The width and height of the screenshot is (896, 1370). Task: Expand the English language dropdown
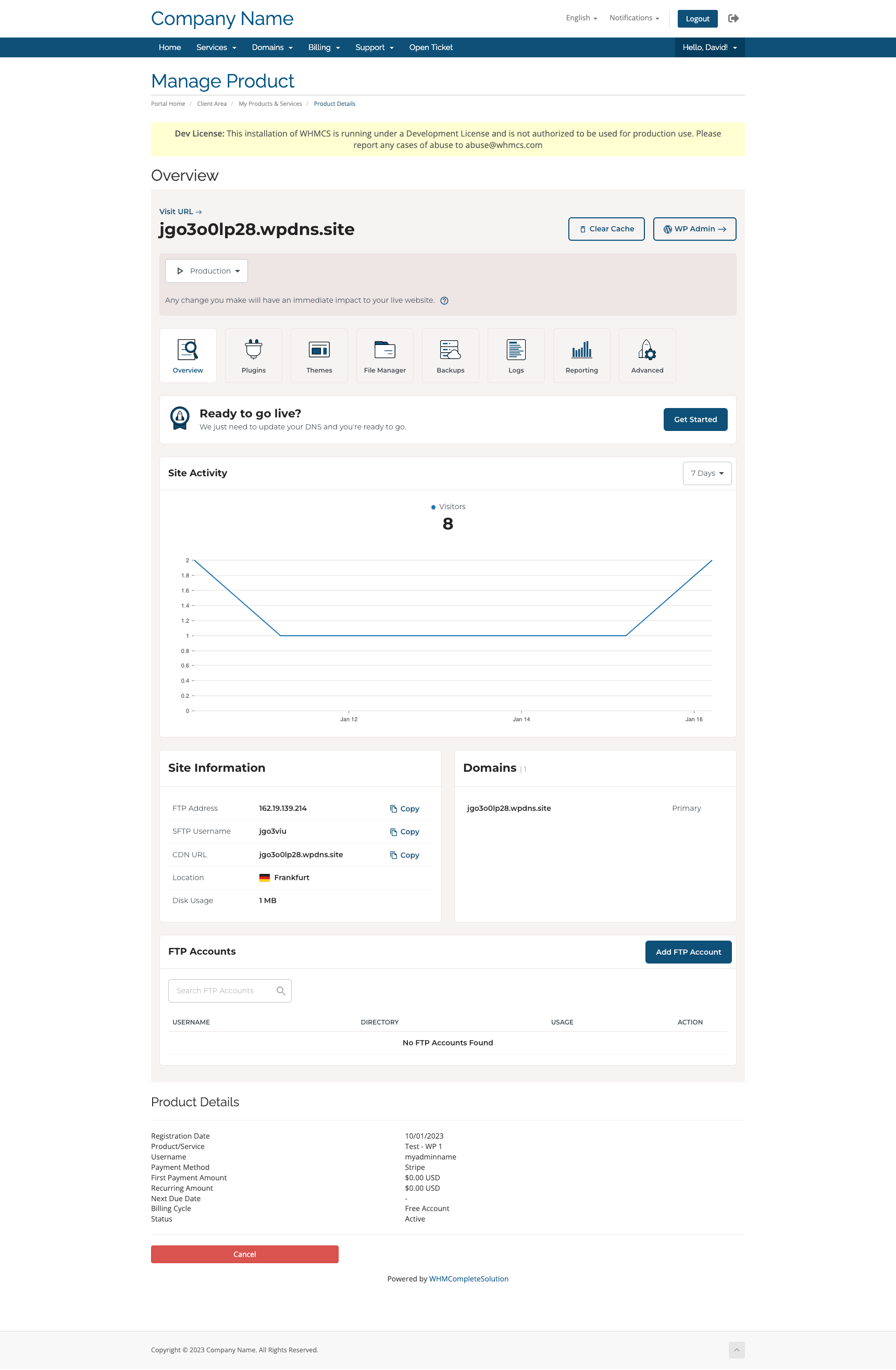click(x=581, y=18)
